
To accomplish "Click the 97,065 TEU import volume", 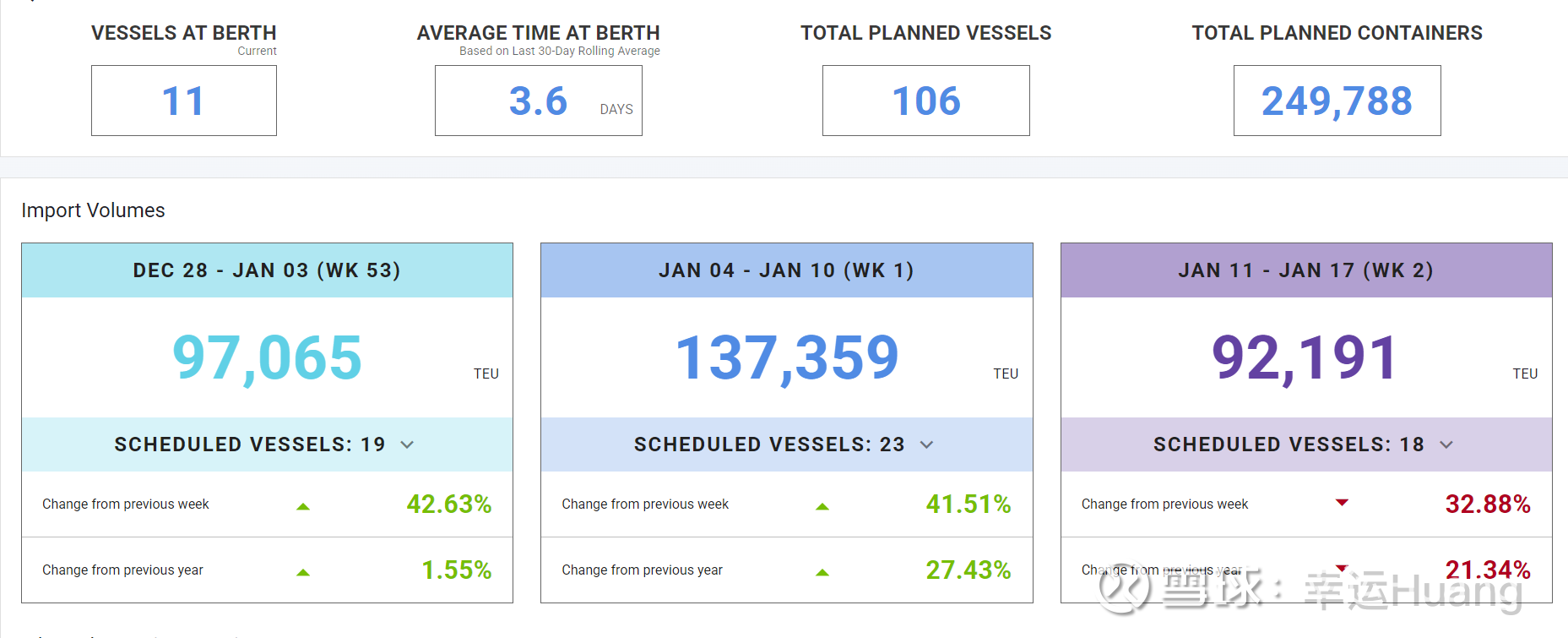I will (267, 357).
